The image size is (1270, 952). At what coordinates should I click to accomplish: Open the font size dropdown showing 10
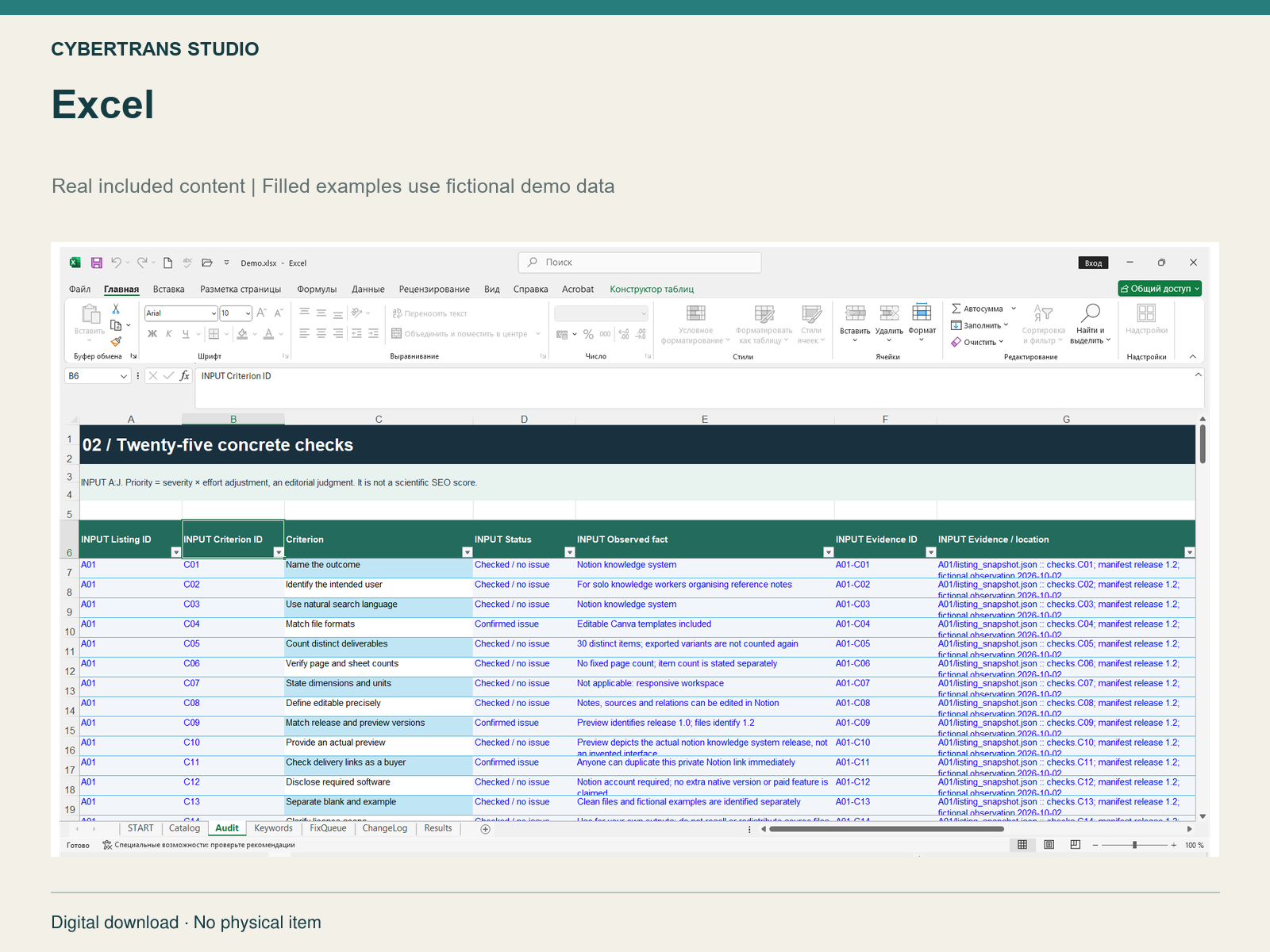click(x=248, y=313)
